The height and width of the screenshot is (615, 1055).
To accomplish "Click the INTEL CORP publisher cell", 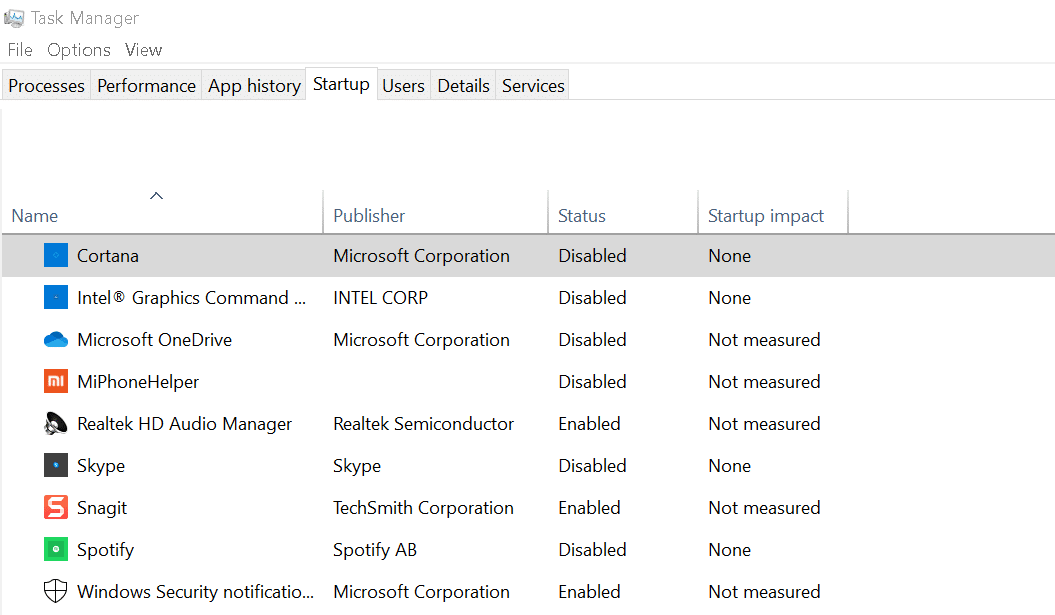I will [x=380, y=297].
